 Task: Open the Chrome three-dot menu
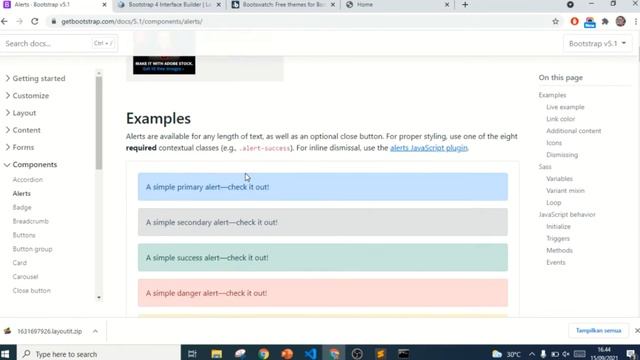pos(636,21)
